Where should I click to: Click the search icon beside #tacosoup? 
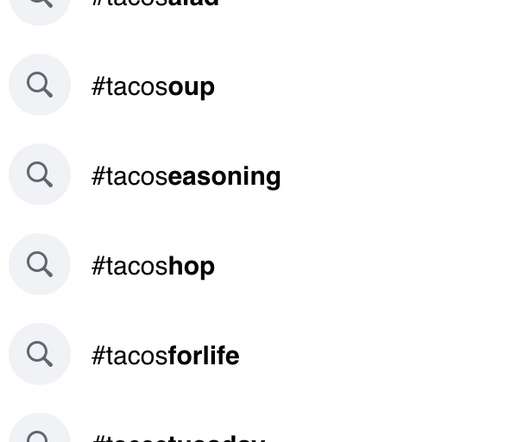click(x=40, y=84)
